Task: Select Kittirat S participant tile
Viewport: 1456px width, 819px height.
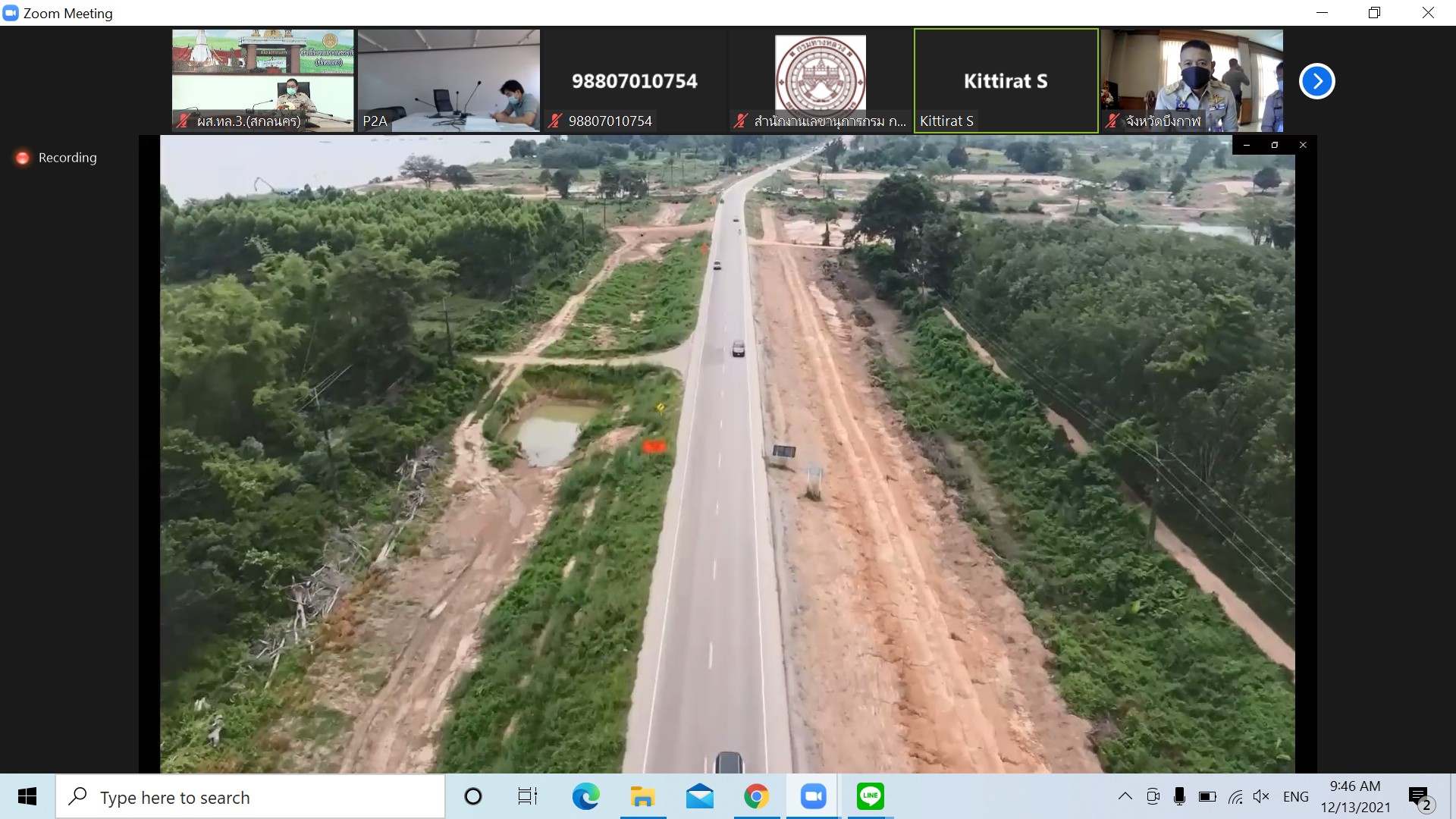Action: coord(1006,81)
